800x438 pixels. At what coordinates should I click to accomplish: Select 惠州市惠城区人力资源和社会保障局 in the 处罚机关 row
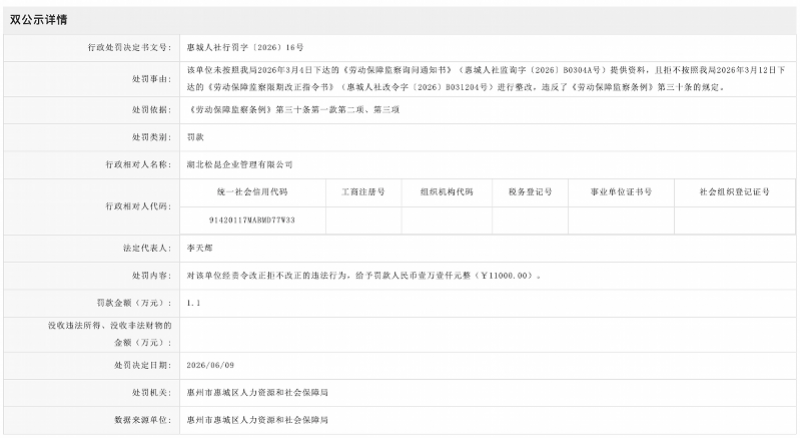pos(257,393)
